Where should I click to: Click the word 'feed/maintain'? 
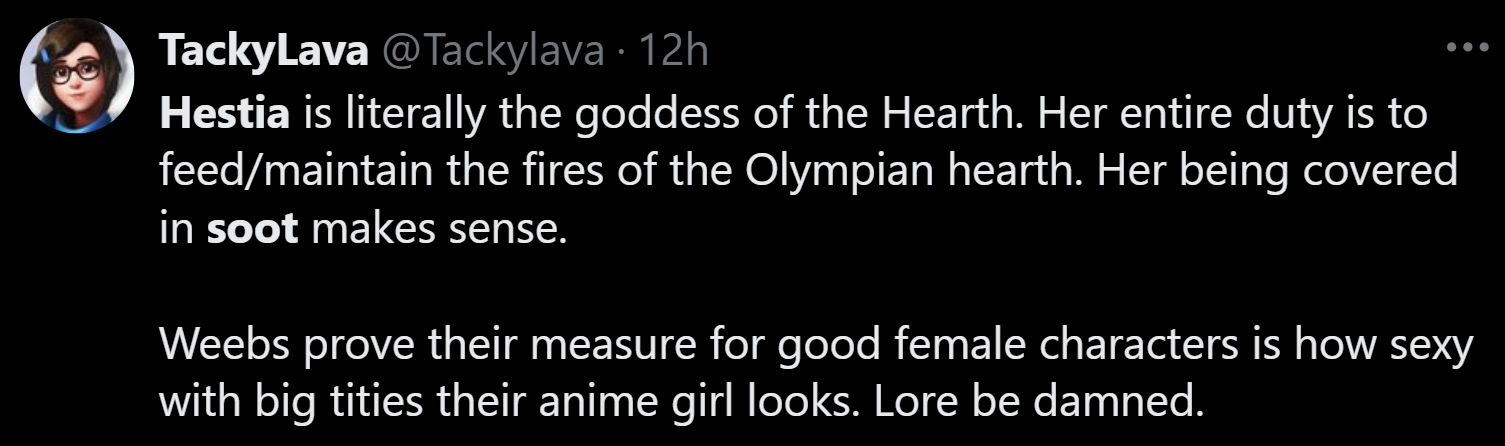pyautogui.click(x=286, y=174)
